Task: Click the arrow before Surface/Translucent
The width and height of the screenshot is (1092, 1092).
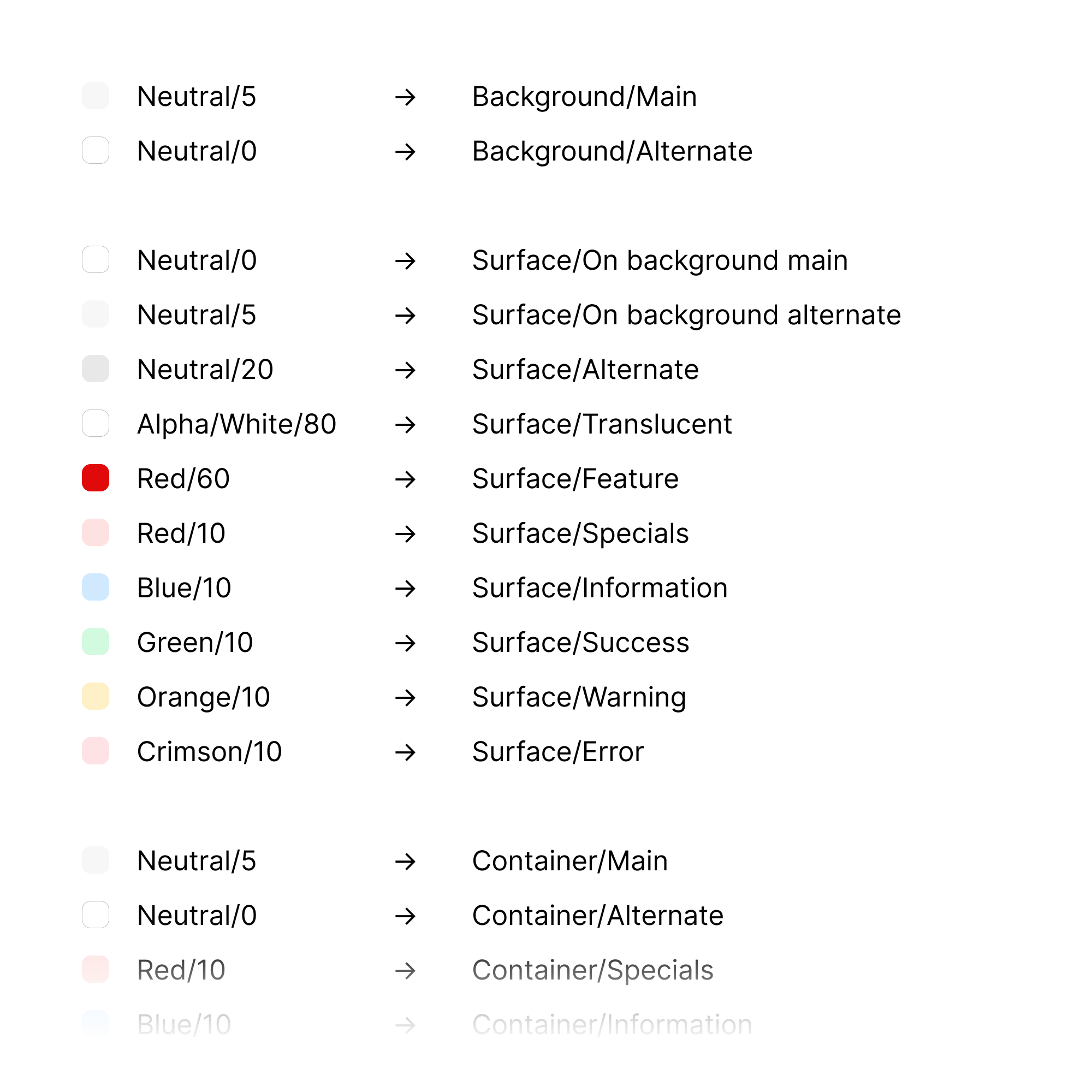Action: click(405, 425)
